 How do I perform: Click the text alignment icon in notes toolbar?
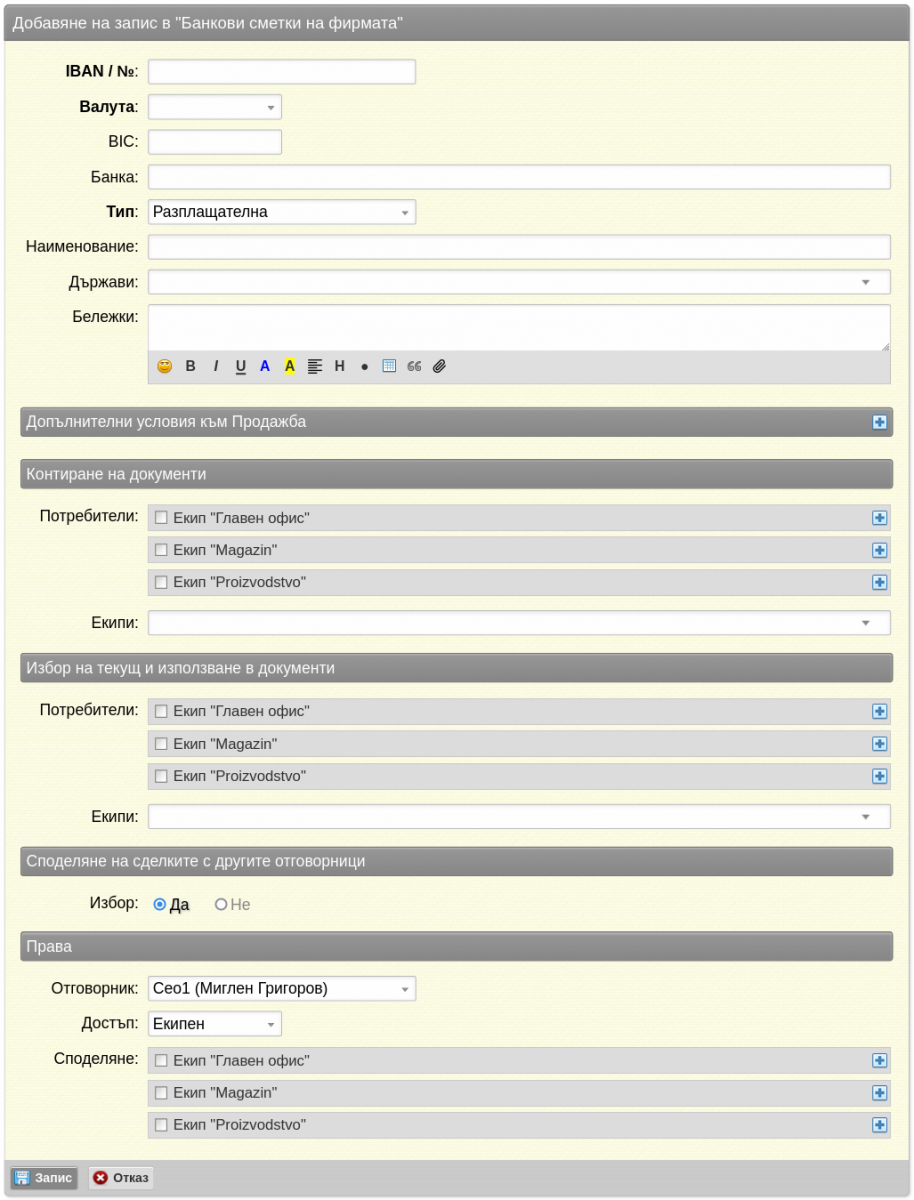pyautogui.click(x=315, y=366)
